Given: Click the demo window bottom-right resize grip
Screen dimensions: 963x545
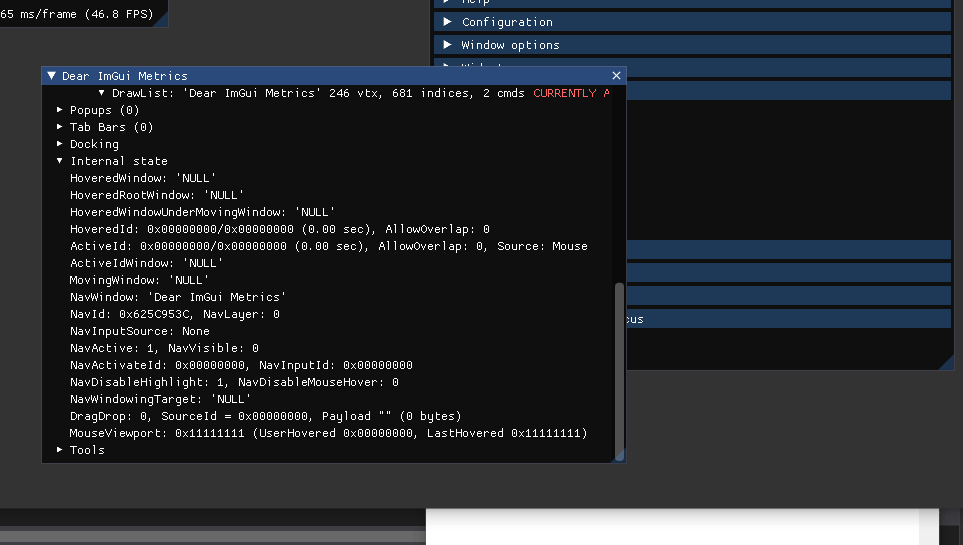Looking at the screenshot, I should [x=947, y=364].
